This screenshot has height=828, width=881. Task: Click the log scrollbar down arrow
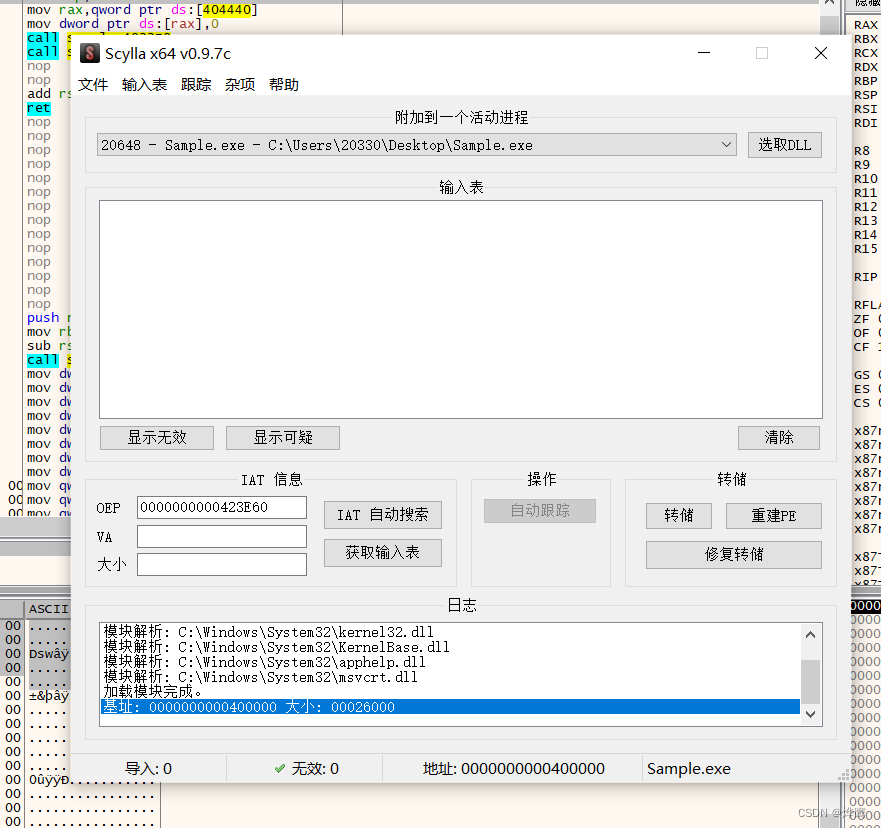pyautogui.click(x=810, y=715)
